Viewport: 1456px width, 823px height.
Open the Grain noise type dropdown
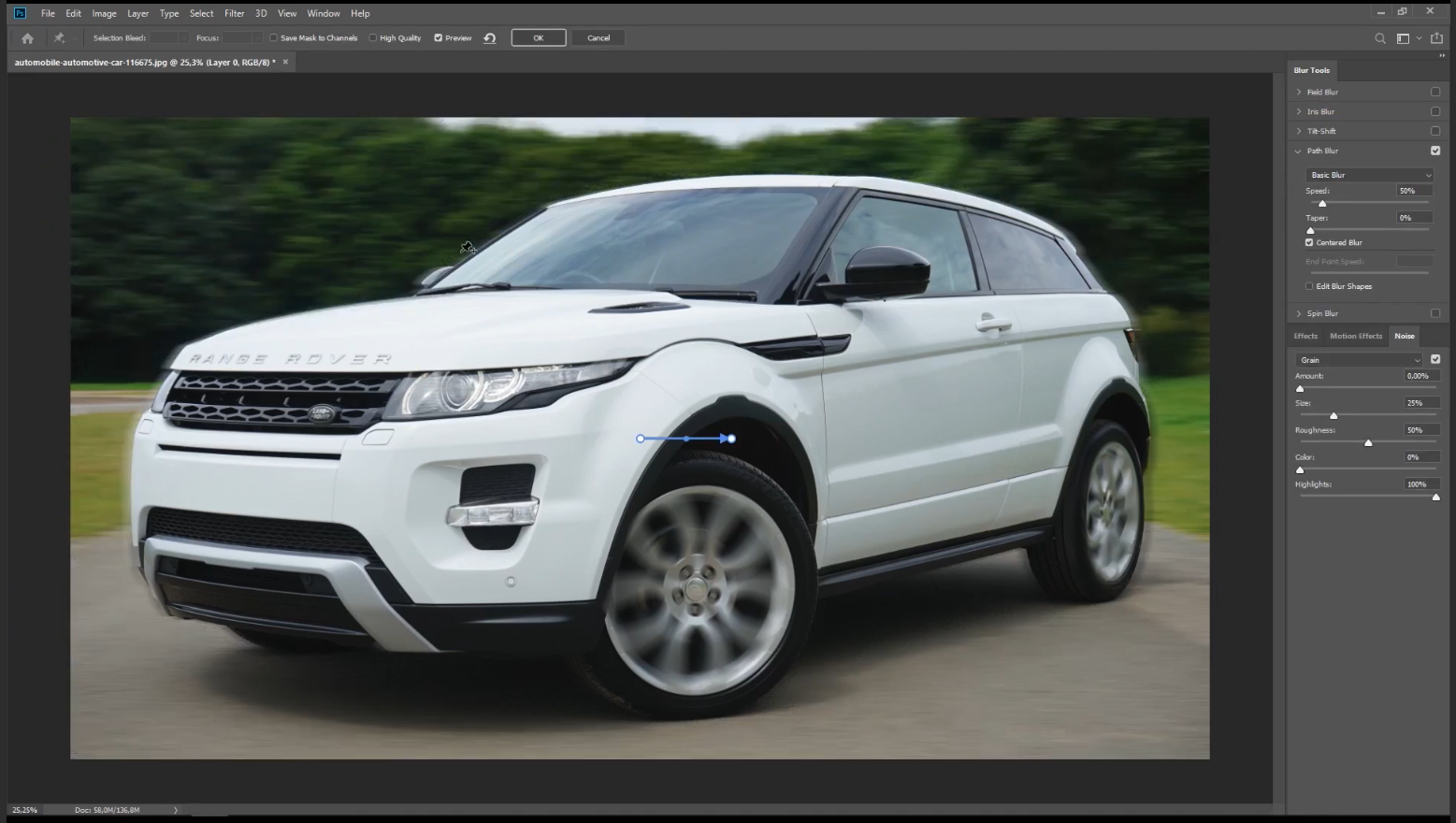point(1359,360)
